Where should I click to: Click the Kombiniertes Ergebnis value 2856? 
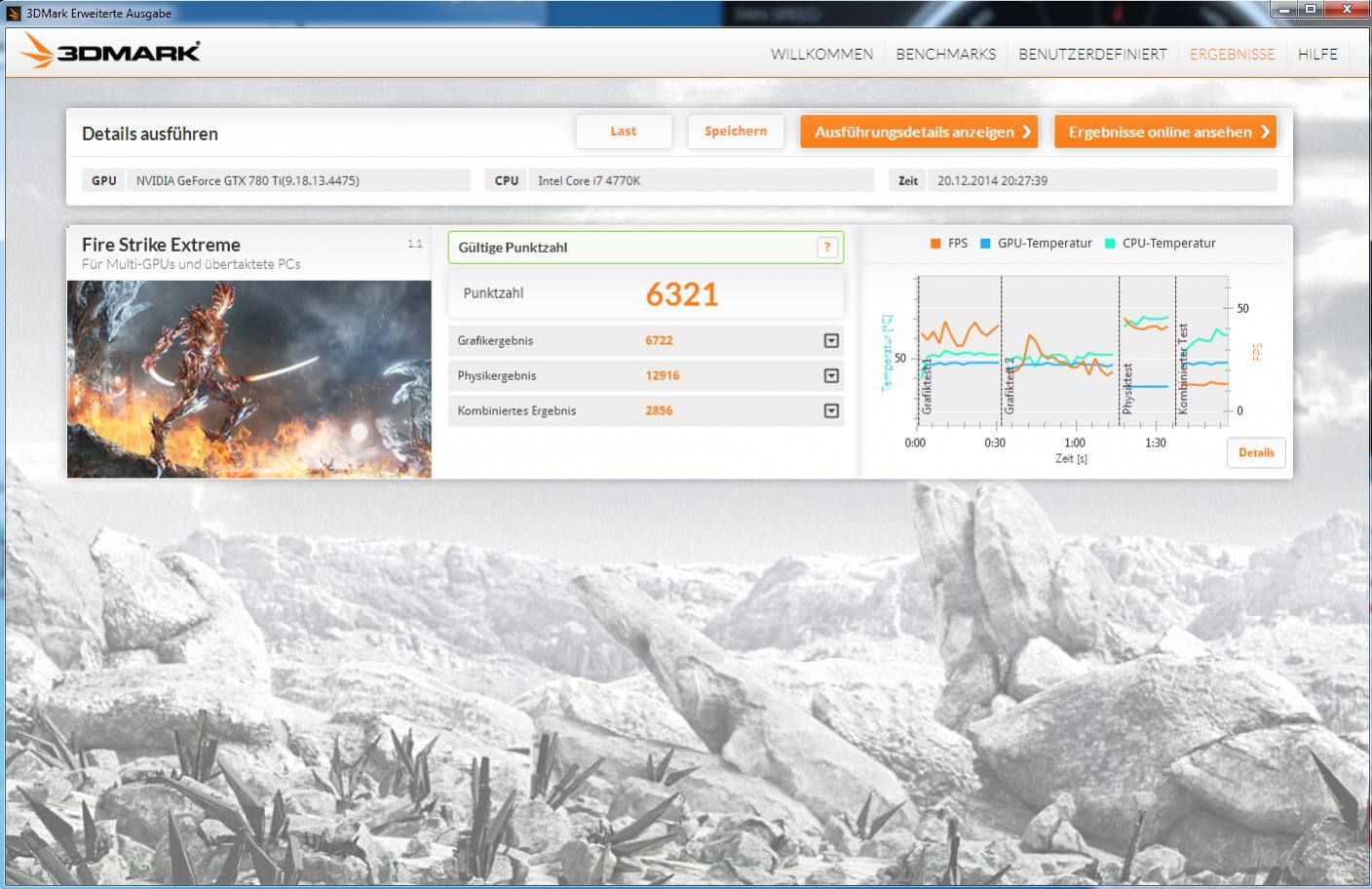(659, 410)
